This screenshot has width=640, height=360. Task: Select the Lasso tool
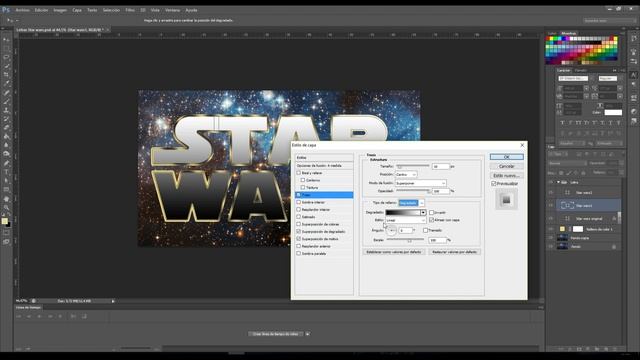tap(6, 57)
